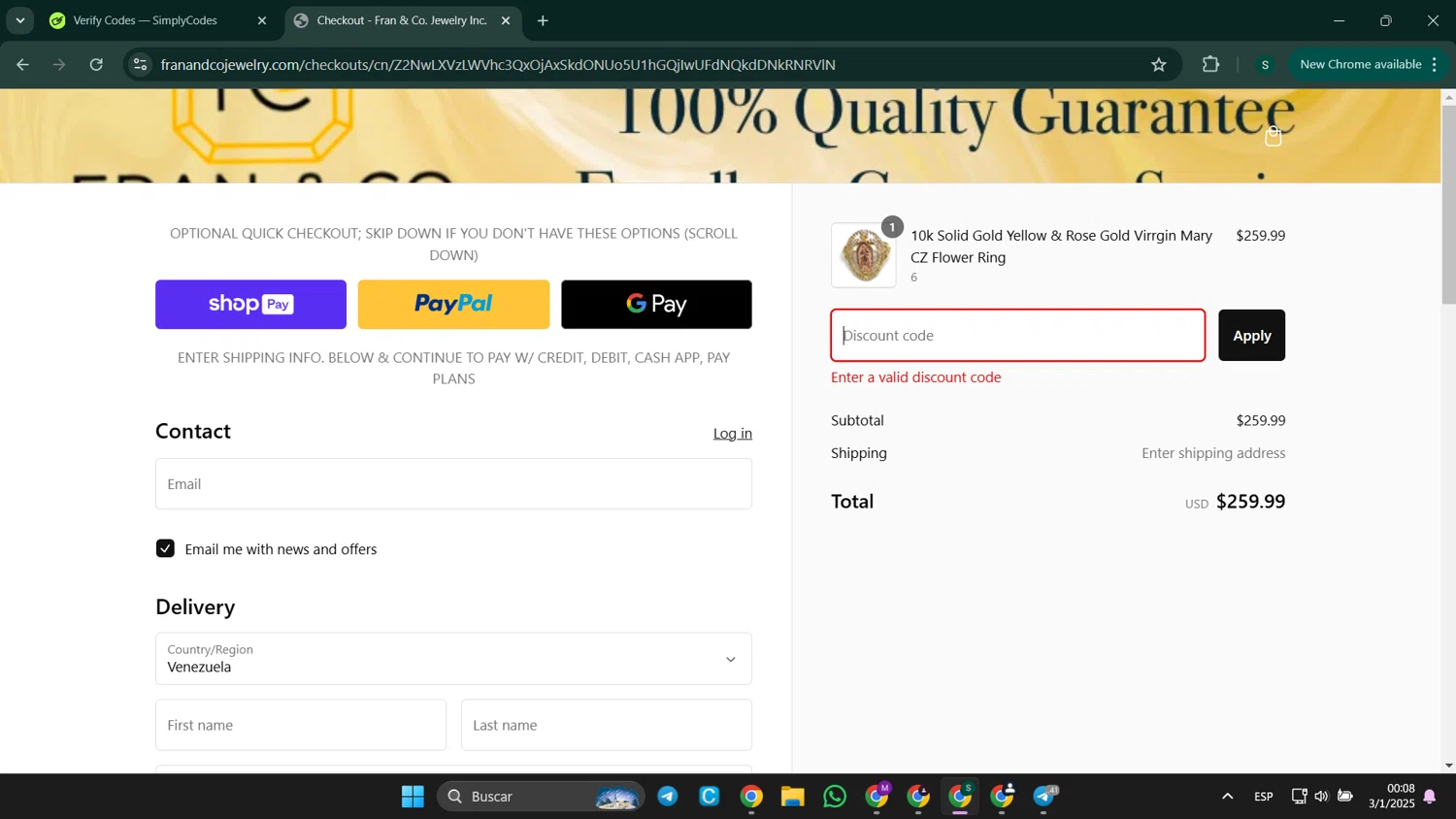1456x819 pixels.
Task: Click New Chrome available update button
Action: point(1360,64)
